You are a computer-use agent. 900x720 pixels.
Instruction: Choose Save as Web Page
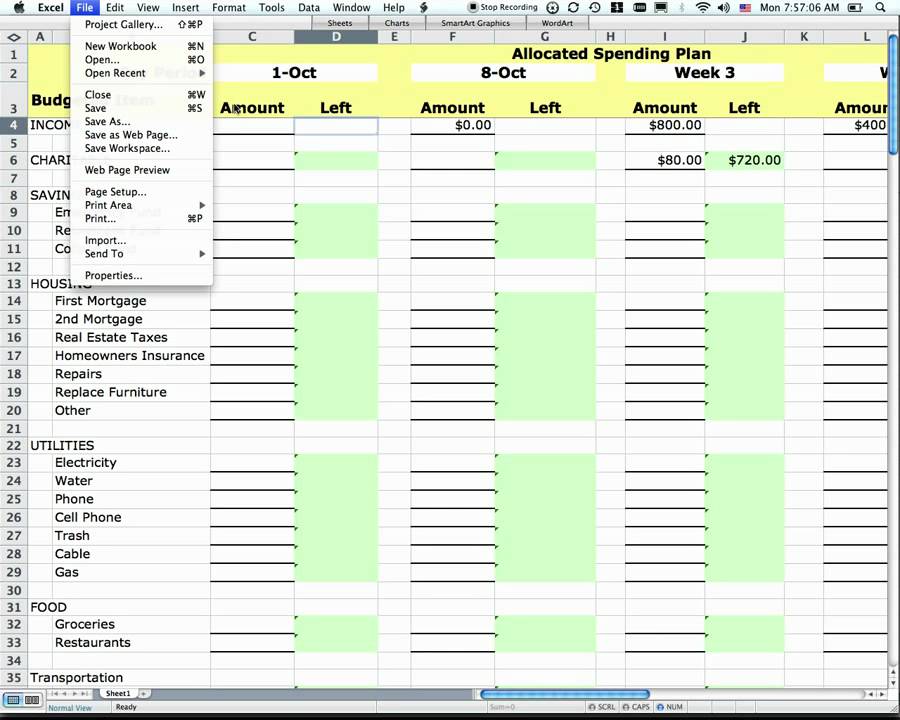coord(141,135)
